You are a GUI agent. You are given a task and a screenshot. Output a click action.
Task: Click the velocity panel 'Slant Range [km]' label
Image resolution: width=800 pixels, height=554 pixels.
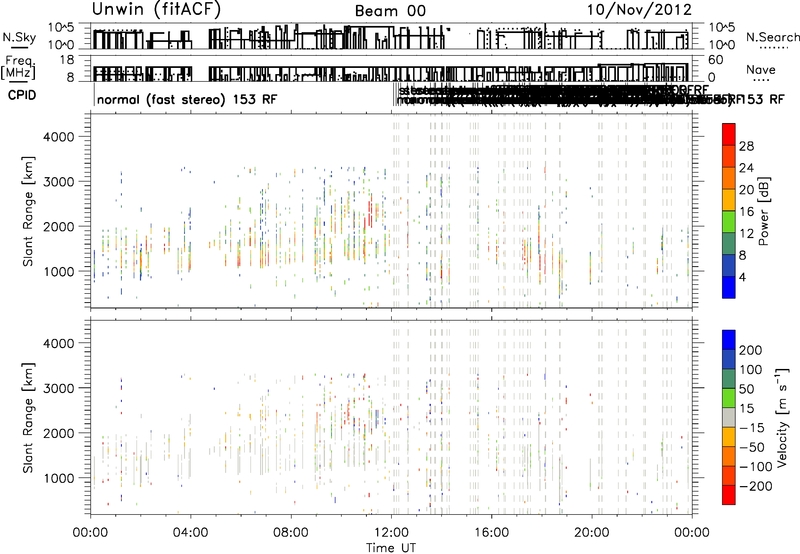[x=28, y=417]
